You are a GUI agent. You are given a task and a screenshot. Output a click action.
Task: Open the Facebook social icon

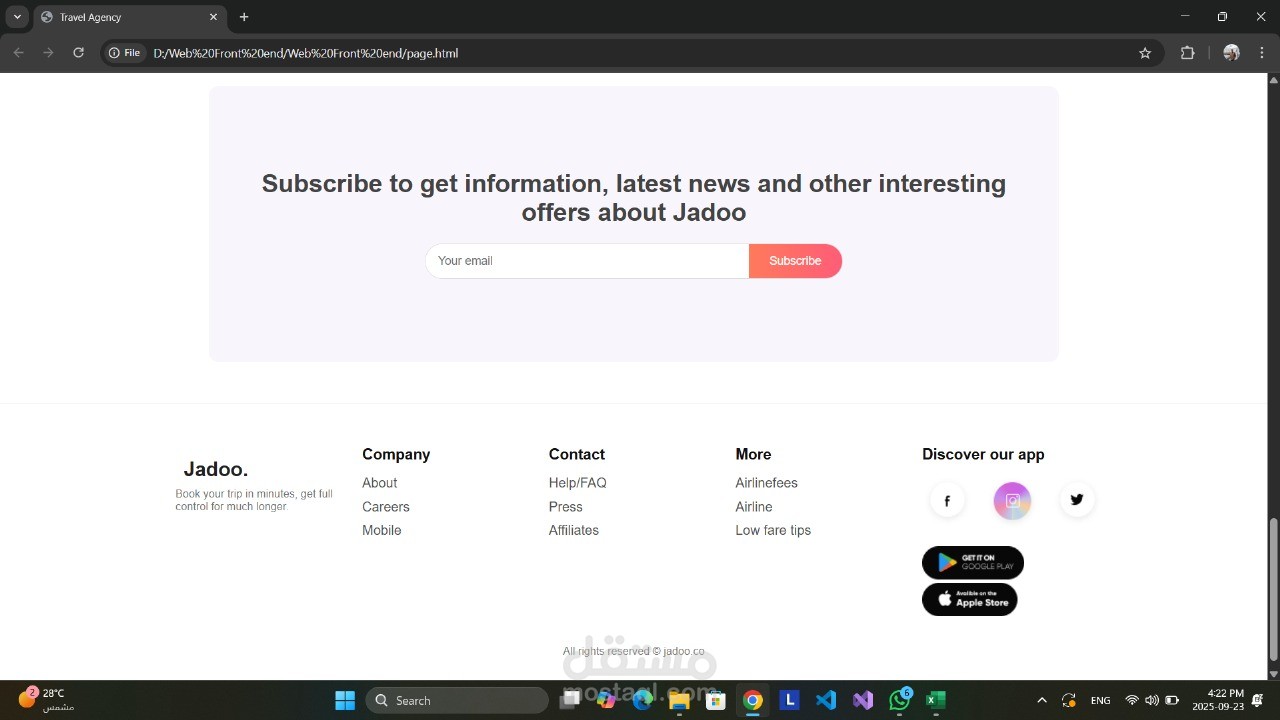[x=947, y=501]
